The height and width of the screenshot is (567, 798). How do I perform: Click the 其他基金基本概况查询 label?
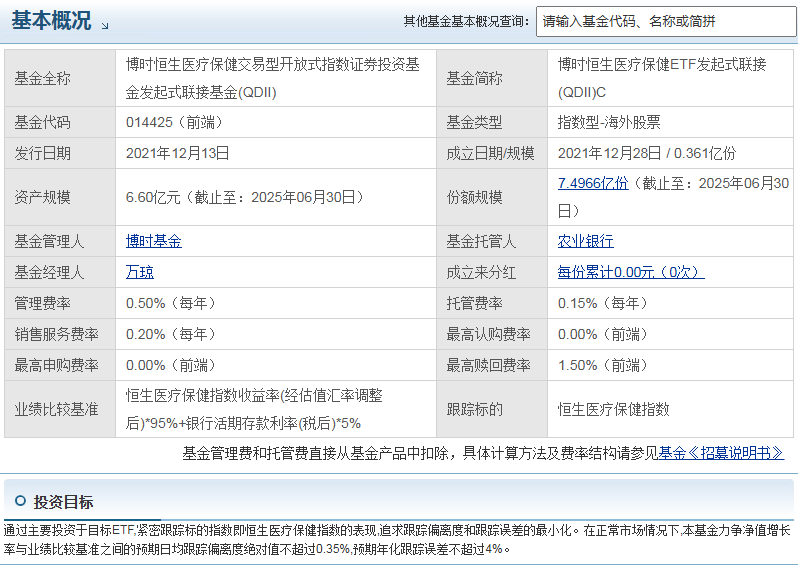(467, 21)
